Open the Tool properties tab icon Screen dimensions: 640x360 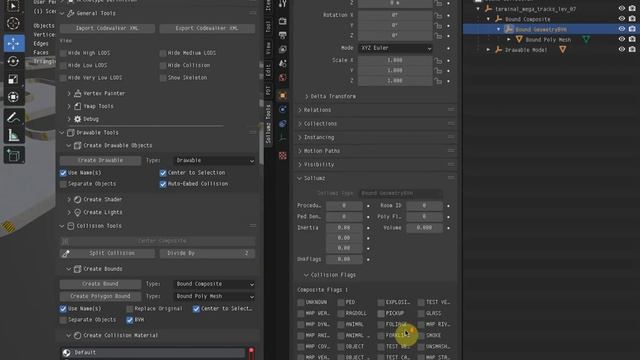coord(282,4)
